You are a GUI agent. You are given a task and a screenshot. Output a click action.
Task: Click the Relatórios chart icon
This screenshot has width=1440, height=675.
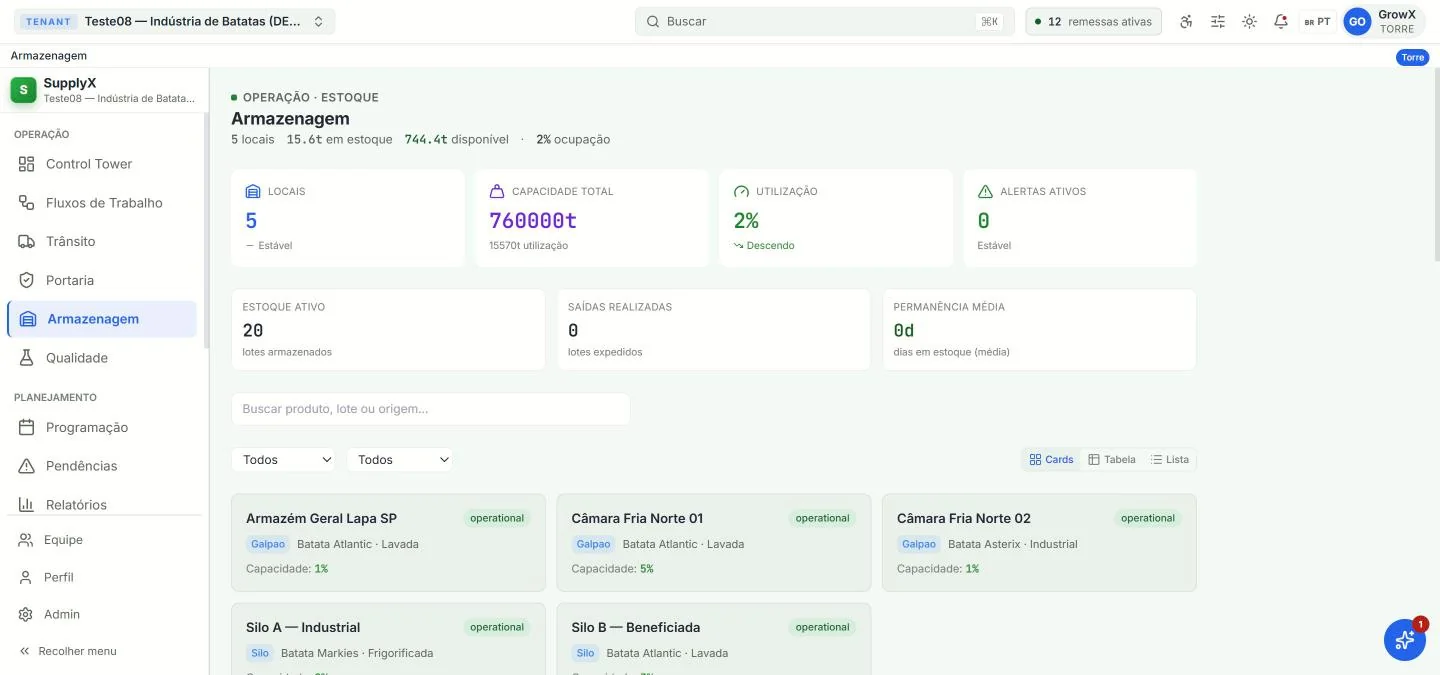pos(27,505)
